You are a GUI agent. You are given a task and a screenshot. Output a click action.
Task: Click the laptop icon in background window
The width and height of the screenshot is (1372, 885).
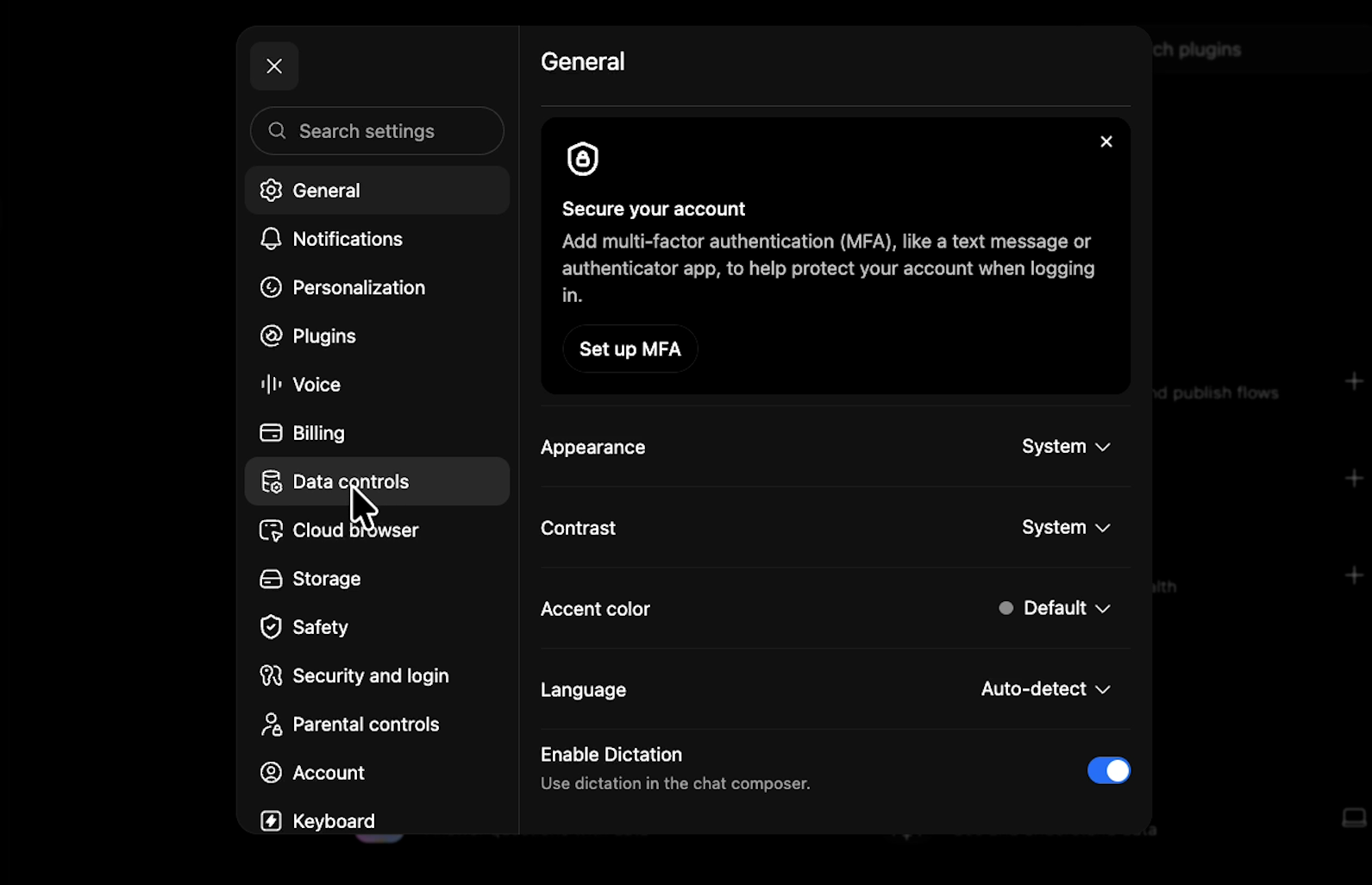pyautogui.click(x=1354, y=817)
